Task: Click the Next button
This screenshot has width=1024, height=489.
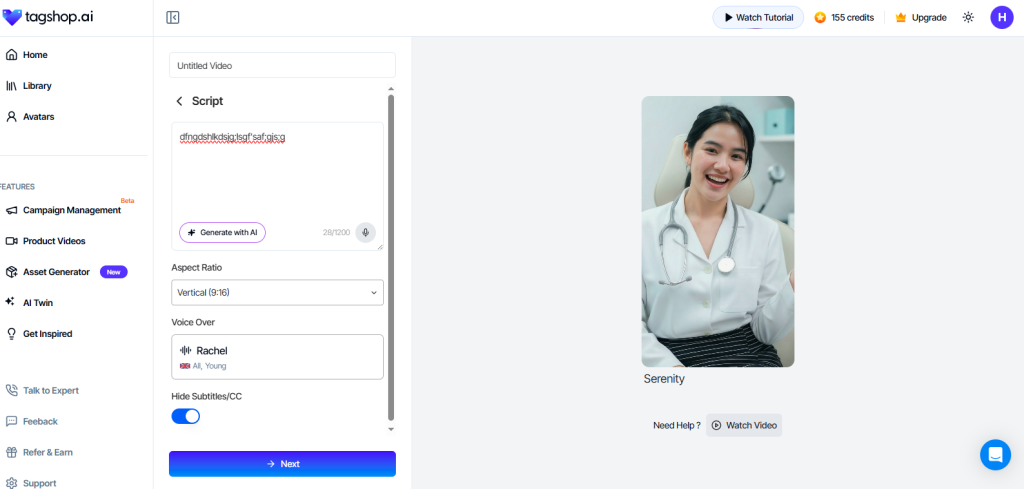Action: coord(282,464)
